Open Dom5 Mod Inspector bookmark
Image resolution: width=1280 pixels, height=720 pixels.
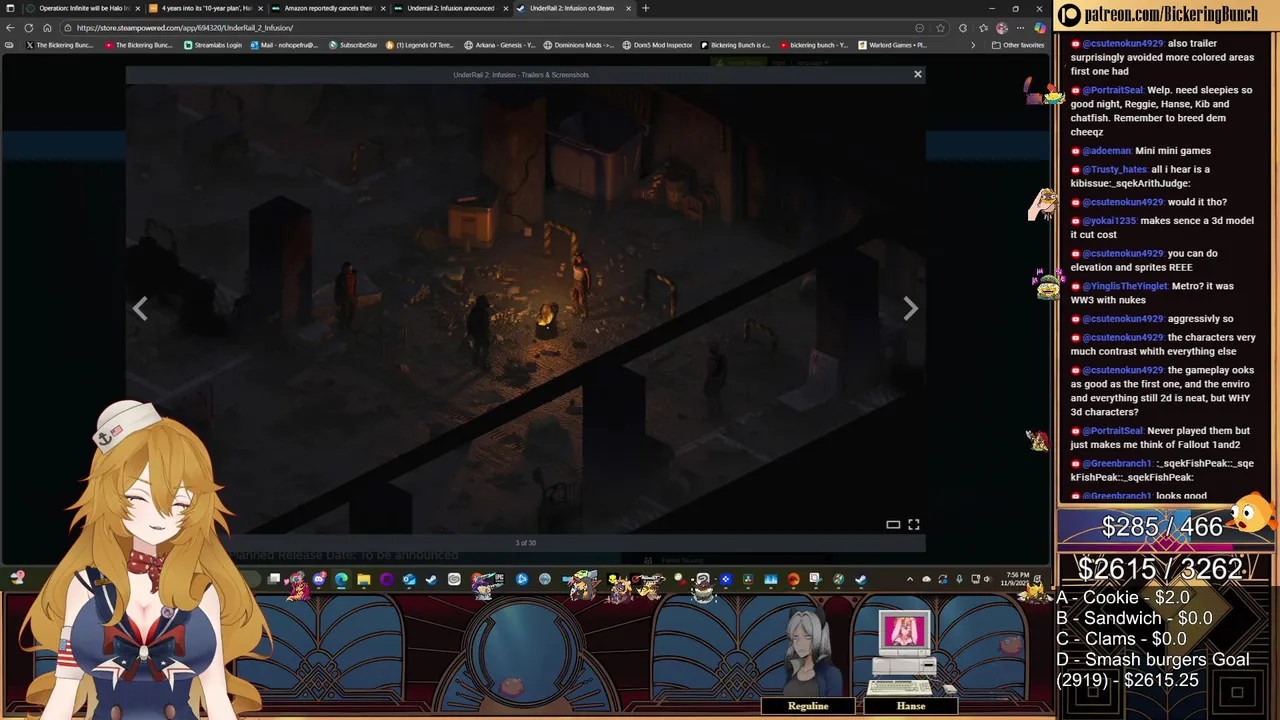point(657,45)
